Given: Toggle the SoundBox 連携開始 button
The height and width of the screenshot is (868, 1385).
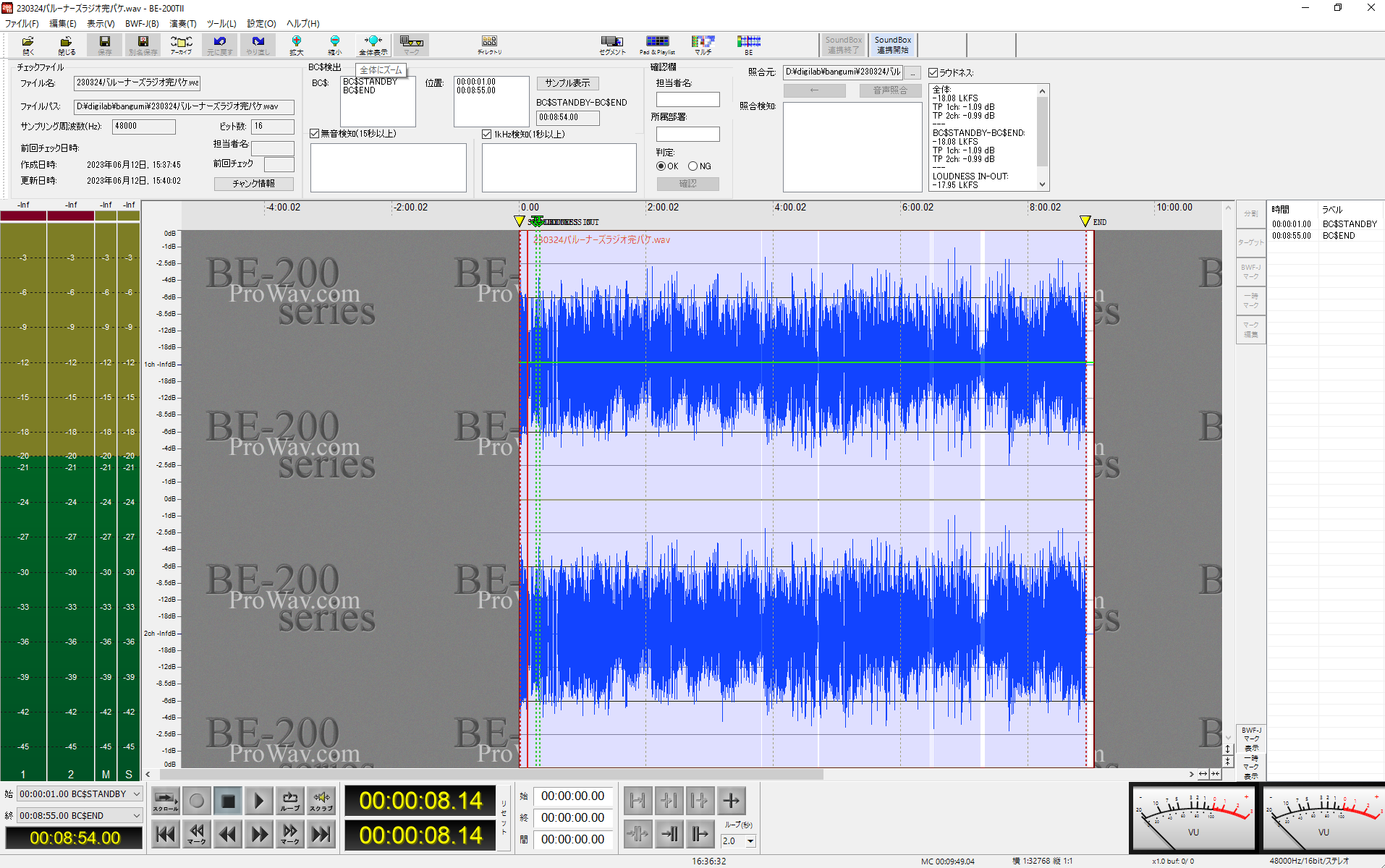Looking at the screenshot, I should [892, 45].
